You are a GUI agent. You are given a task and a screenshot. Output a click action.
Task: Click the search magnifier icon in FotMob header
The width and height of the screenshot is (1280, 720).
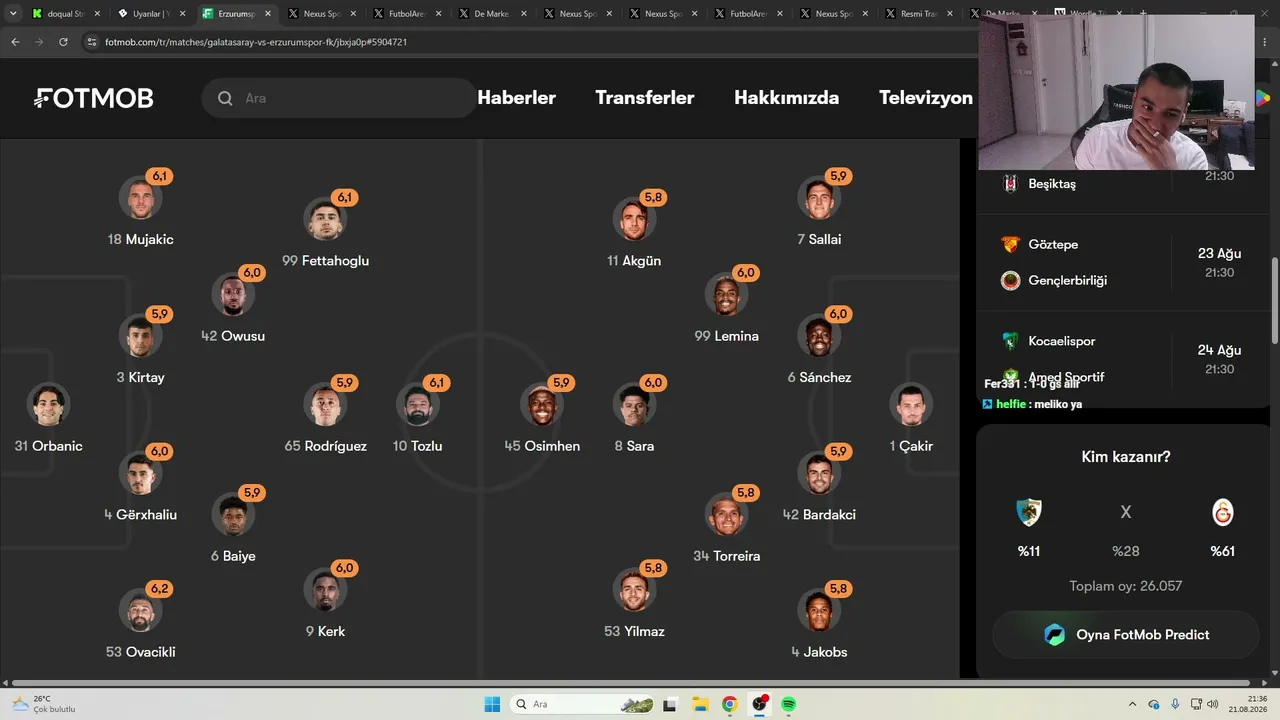click(x=225, y=98)
